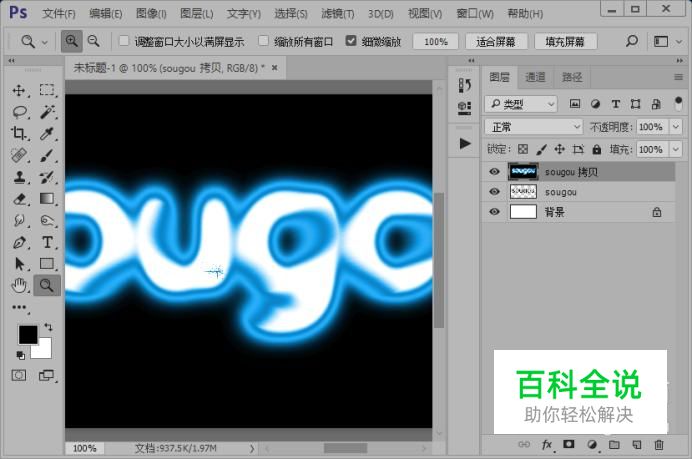Open the 文件(F) menu
The width and height of the screenshot is (692, 459).
coord(59,14)
